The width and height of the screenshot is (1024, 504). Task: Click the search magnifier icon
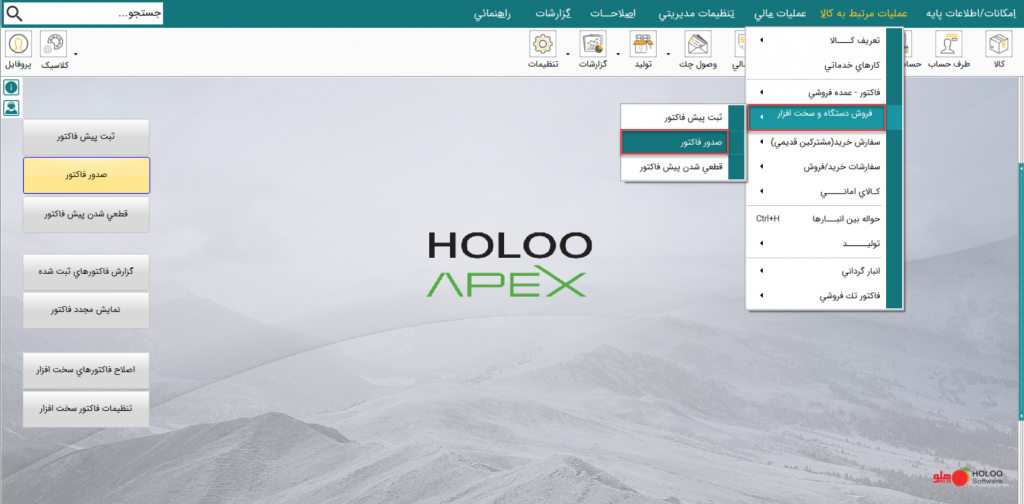coord(14,14)
